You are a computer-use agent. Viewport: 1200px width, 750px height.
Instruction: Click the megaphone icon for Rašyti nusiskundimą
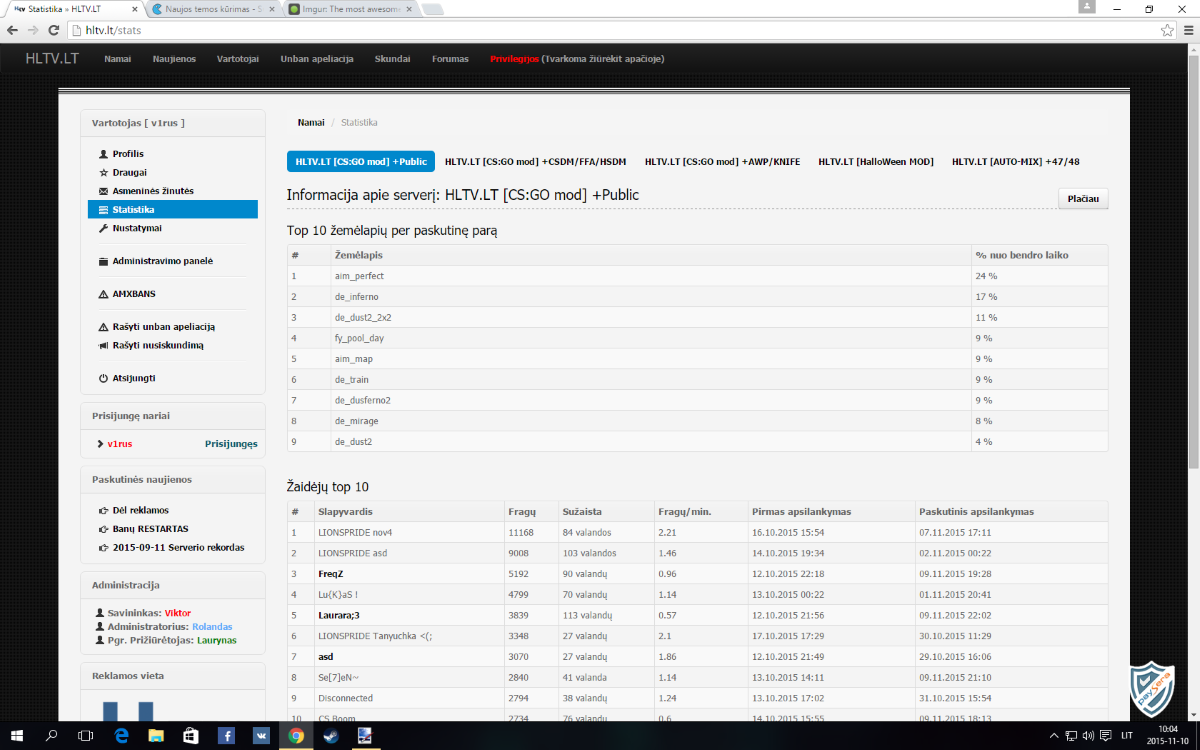(x=103, y=346)
